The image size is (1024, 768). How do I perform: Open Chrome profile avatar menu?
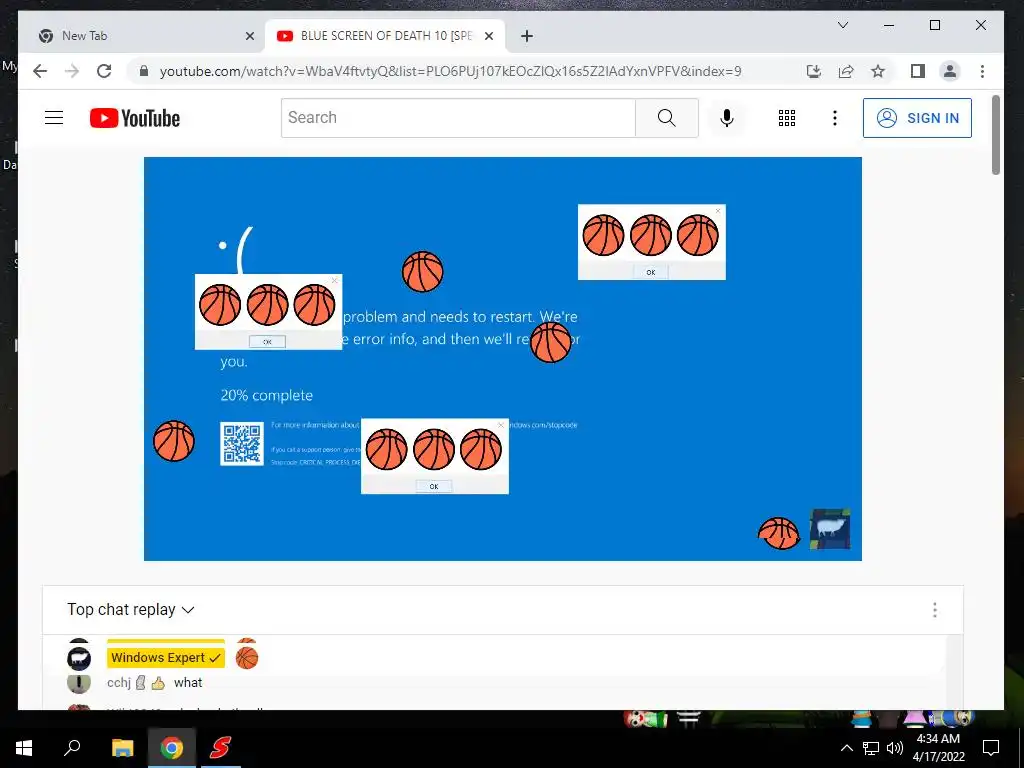coord(950,71)
